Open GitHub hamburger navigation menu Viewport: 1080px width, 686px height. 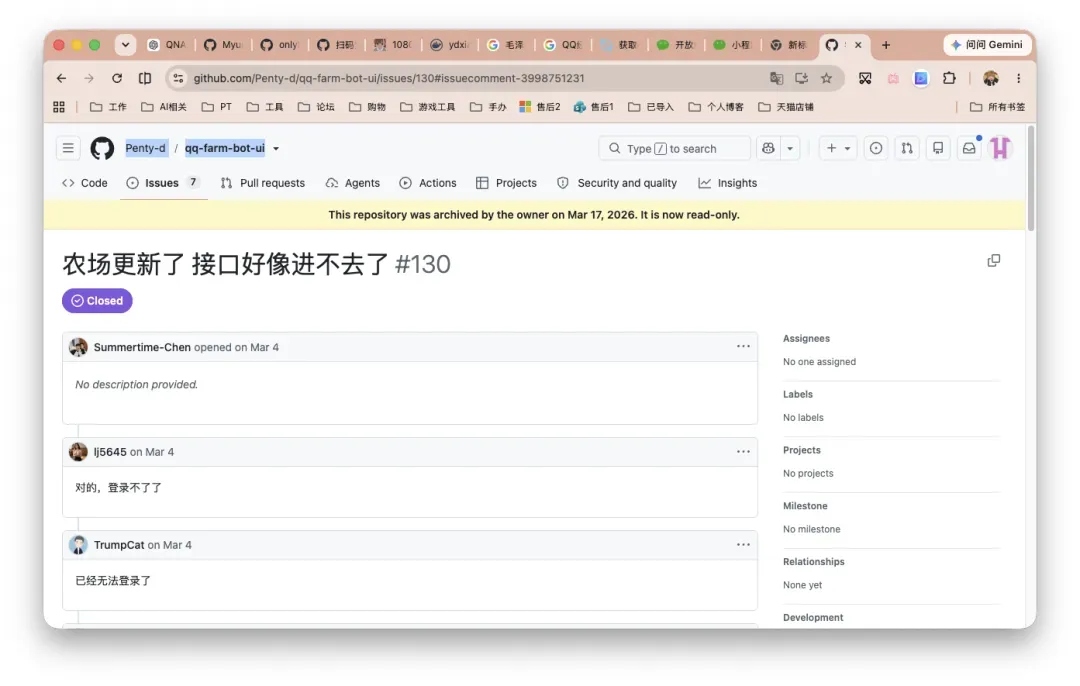[68, 148]
